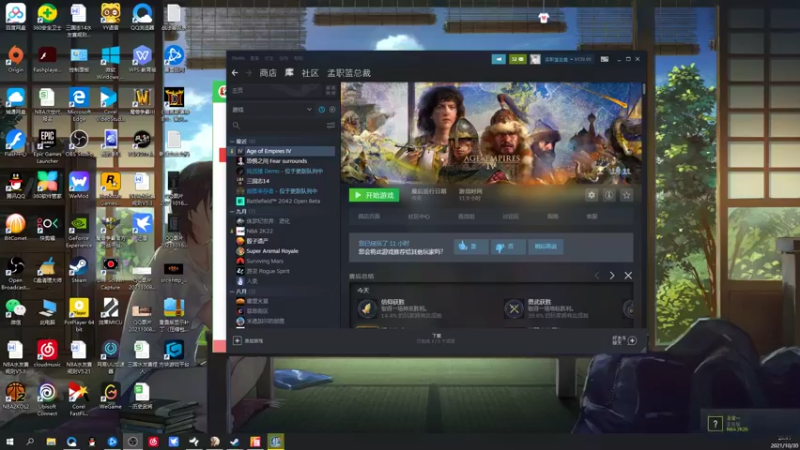The image size is (800, 450).
Task: Start Age of Empires IV with the green play button
Action: pyautogui.click(x=374, y=195)
